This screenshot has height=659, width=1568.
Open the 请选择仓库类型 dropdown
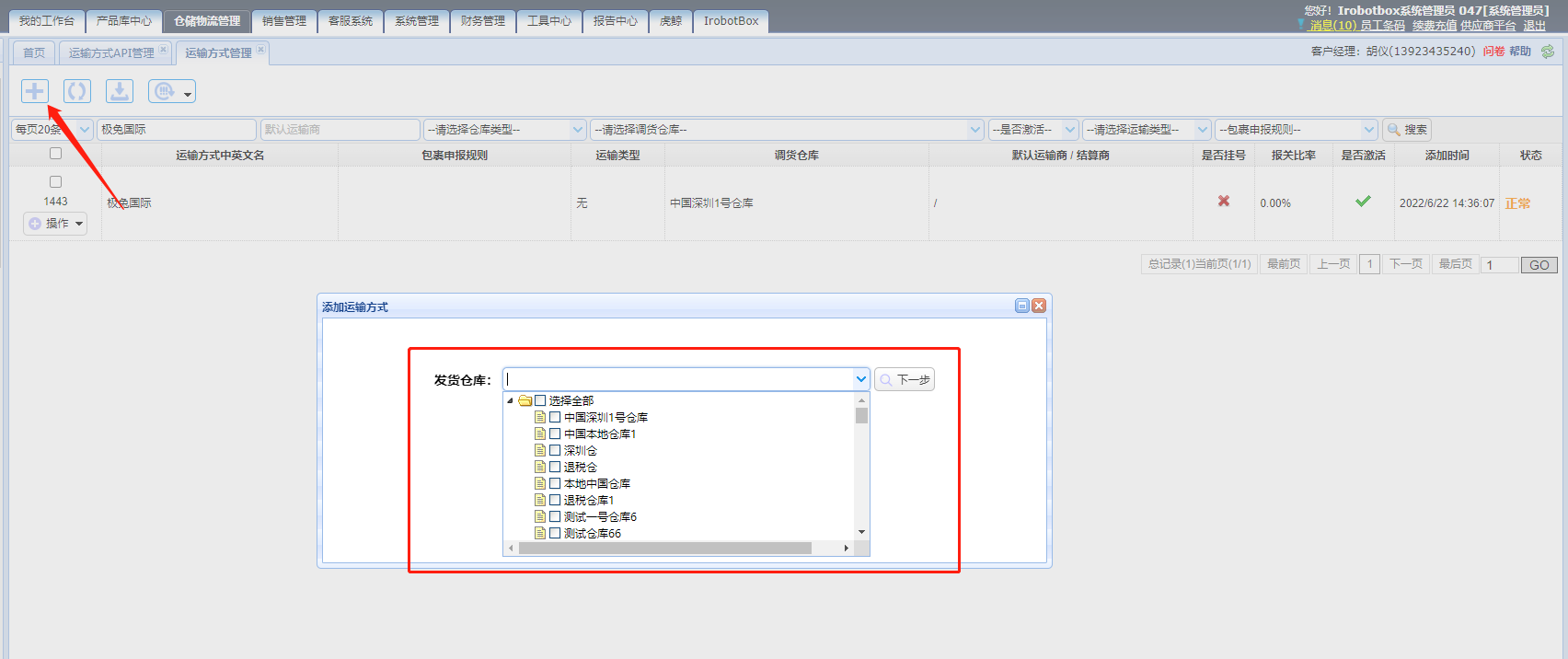click(x=505, y=130)
